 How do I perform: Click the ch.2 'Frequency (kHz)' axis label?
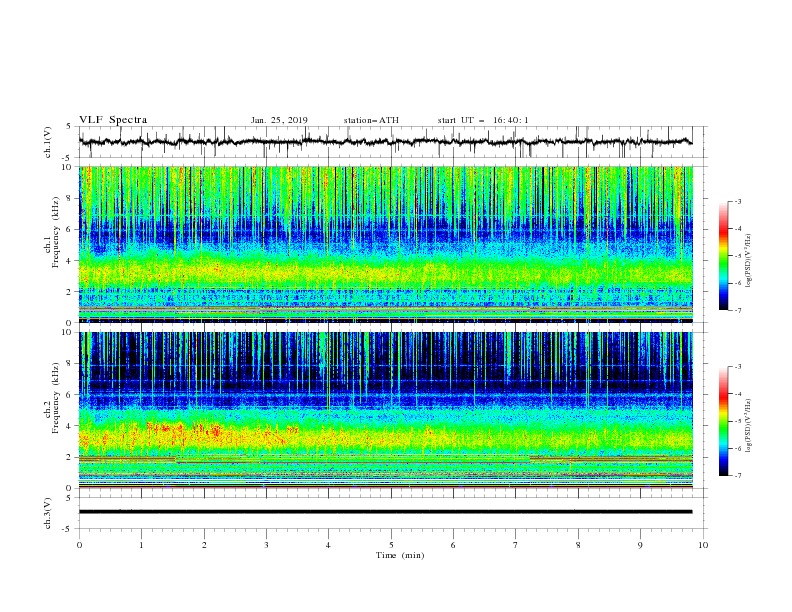56,398
